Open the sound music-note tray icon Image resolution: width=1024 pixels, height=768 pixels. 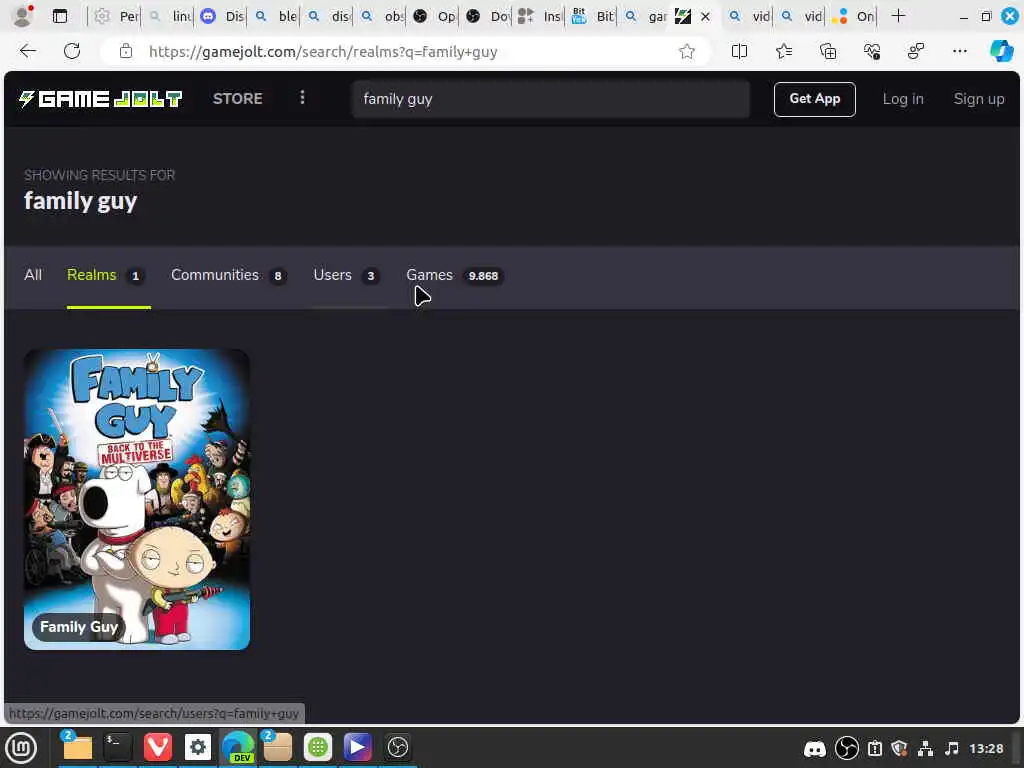click(952, 748)
